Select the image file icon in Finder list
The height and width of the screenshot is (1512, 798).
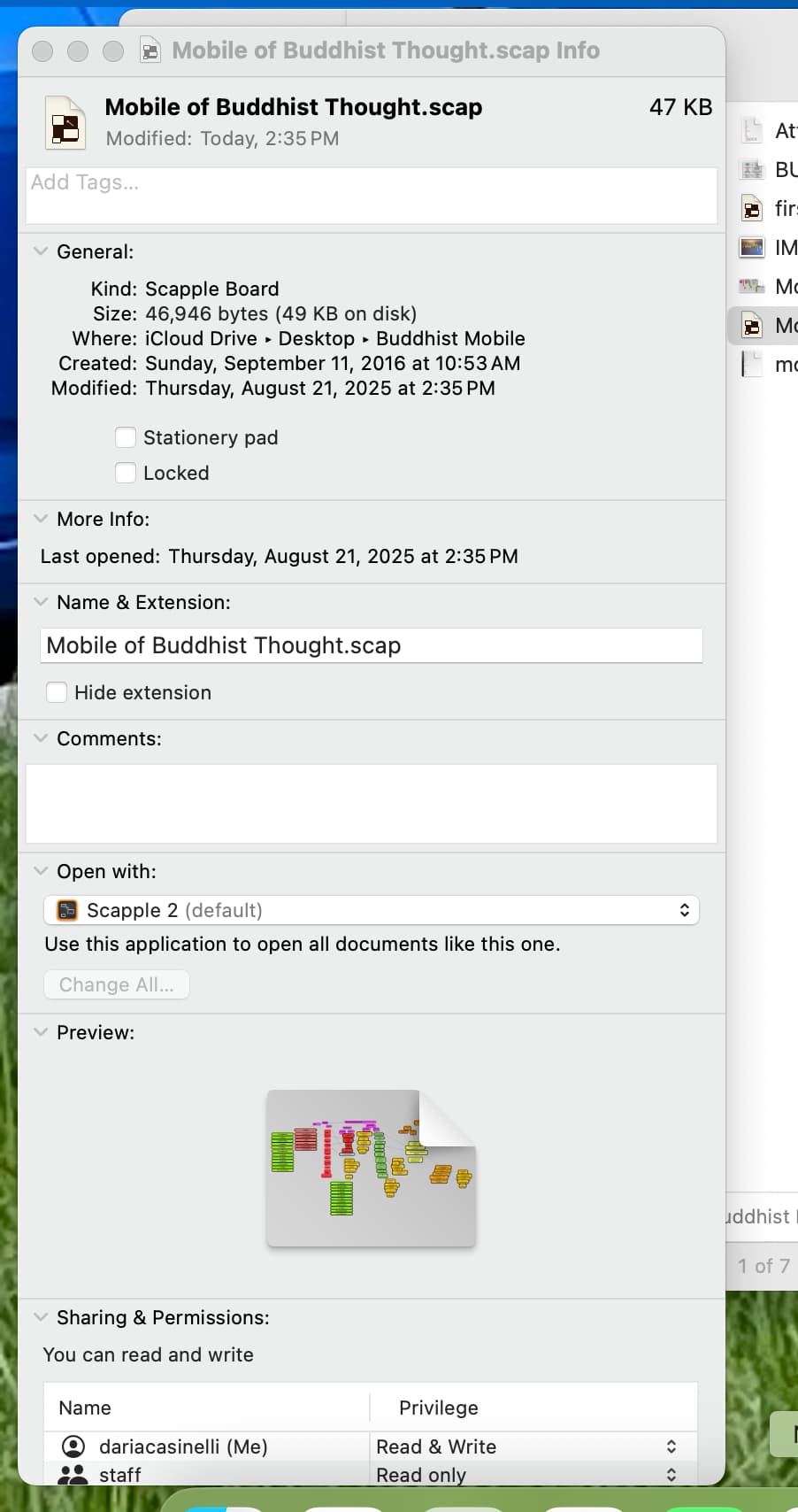pyautogui.click(x=752, y=248)
